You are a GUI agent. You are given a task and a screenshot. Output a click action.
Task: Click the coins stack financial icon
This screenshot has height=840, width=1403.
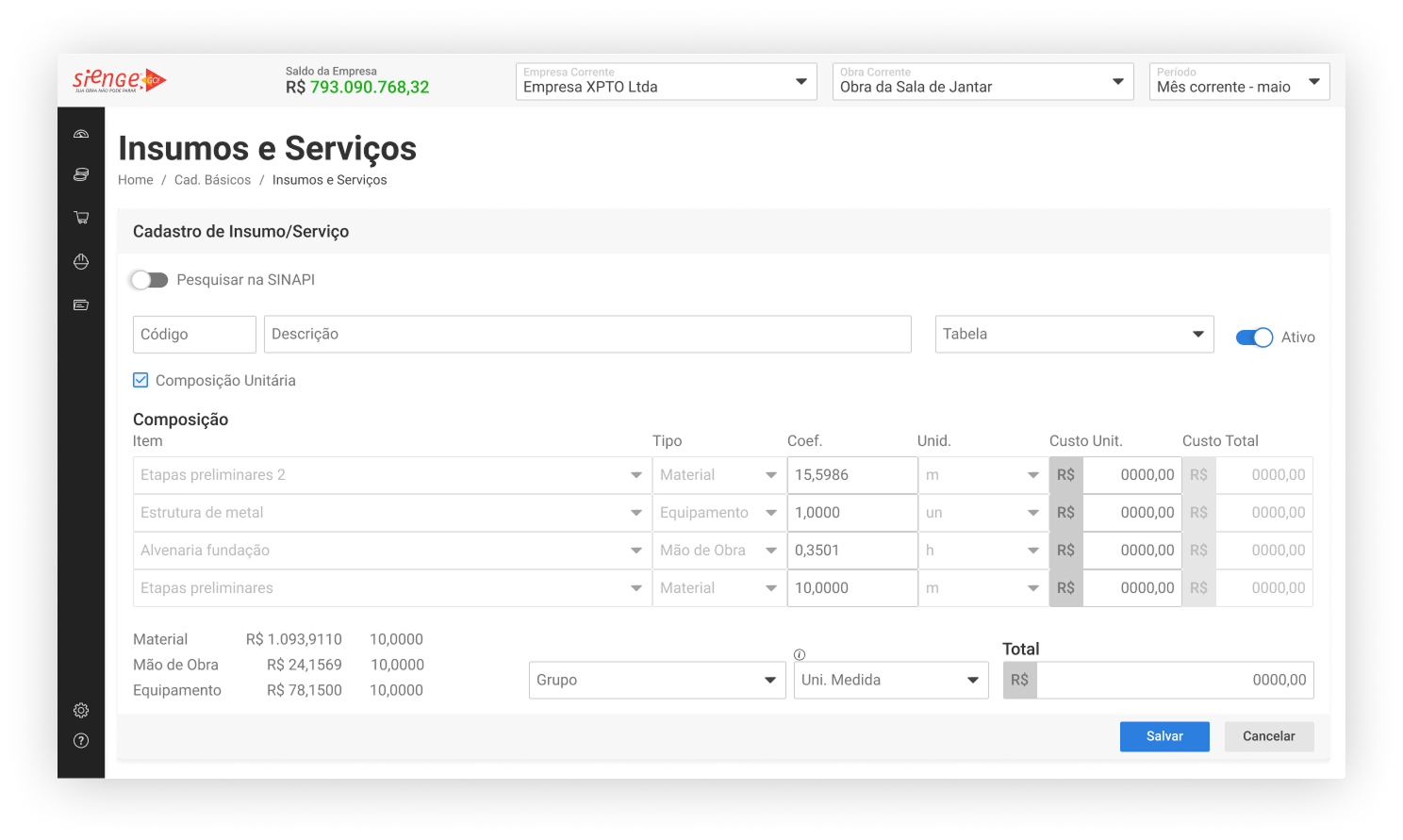pos(81,174)
